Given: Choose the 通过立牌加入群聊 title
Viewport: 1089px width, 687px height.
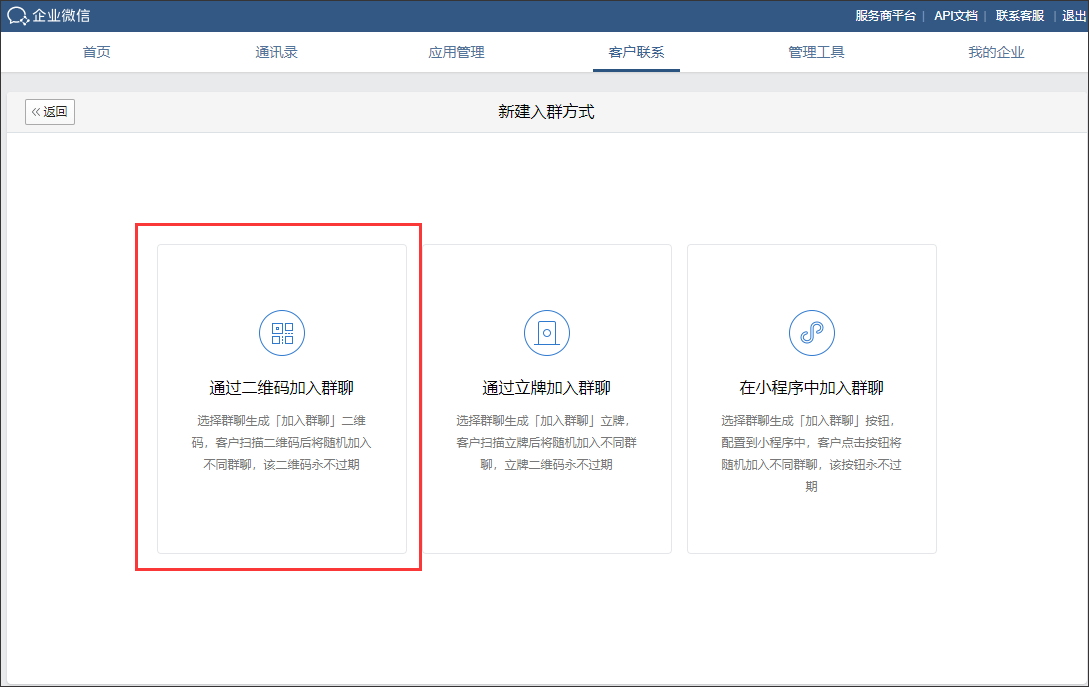Looking at the screenshot, I should tap(546, 388).
